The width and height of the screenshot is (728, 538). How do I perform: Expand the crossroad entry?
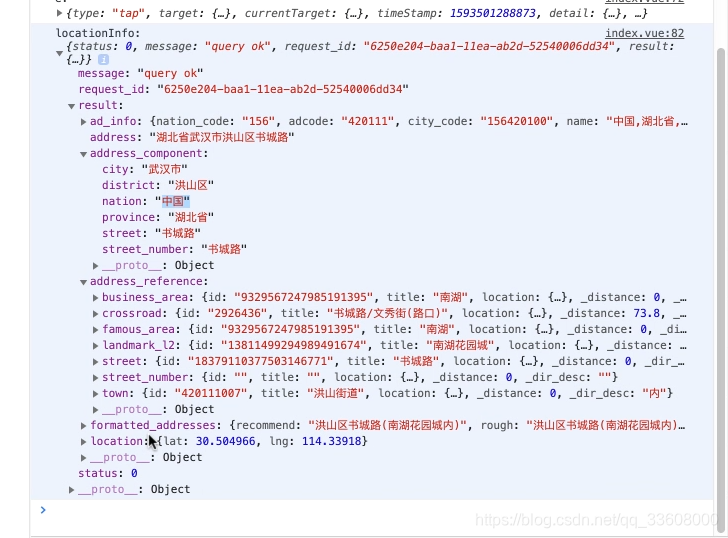[96, 314]
